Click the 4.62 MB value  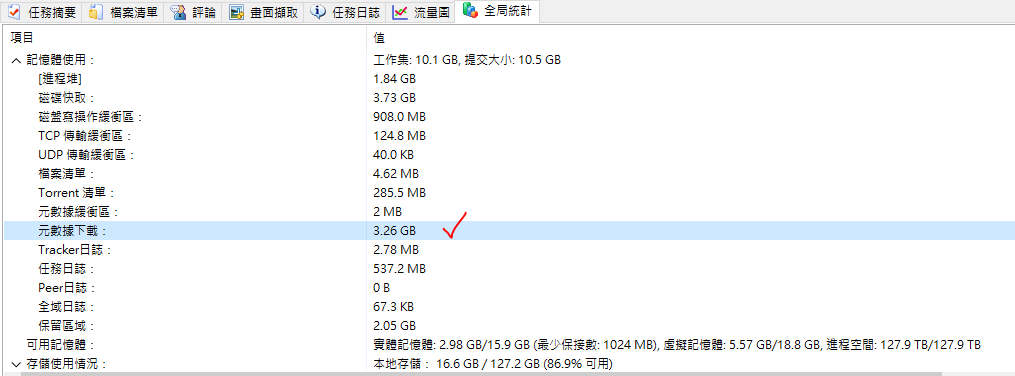coord(396,174)
